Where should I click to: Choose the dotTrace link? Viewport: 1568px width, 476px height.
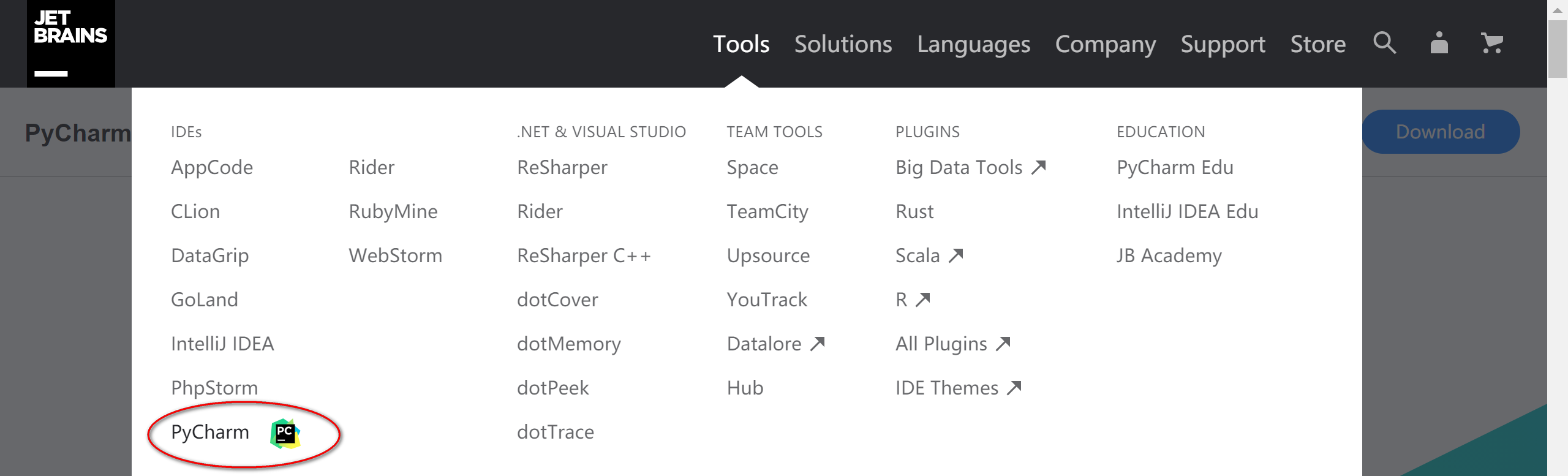coord(556,432)
